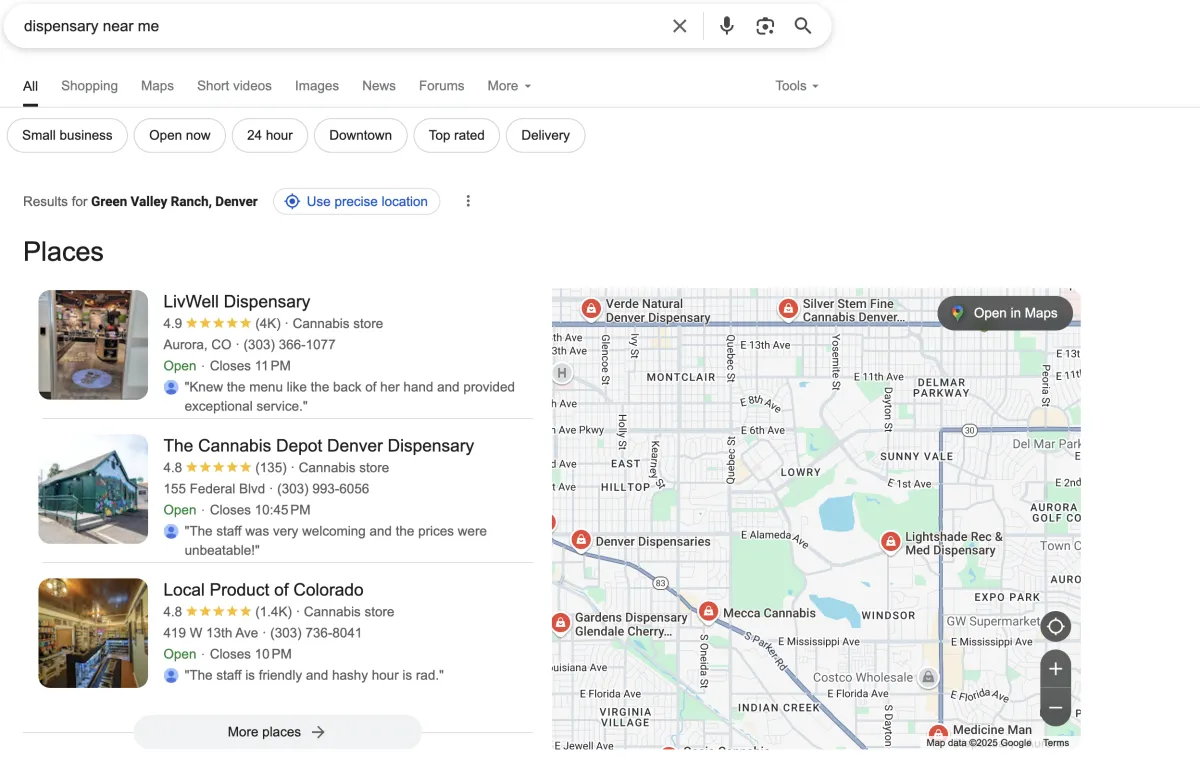Image resolution: width=1200 pixels, height=784 pixels.
Task: Zoom in the map with plus button
Action: [1055, 668]
